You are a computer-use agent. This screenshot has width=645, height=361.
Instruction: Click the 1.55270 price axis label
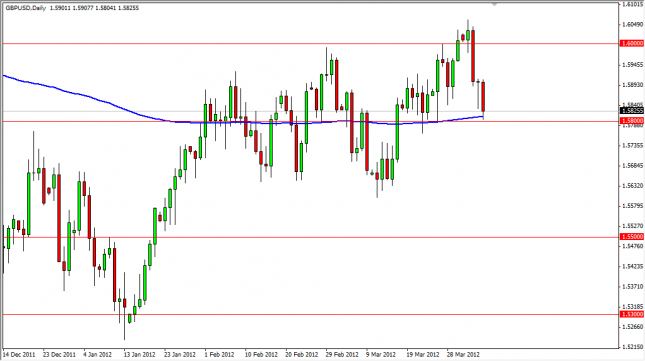click(633, 226)
